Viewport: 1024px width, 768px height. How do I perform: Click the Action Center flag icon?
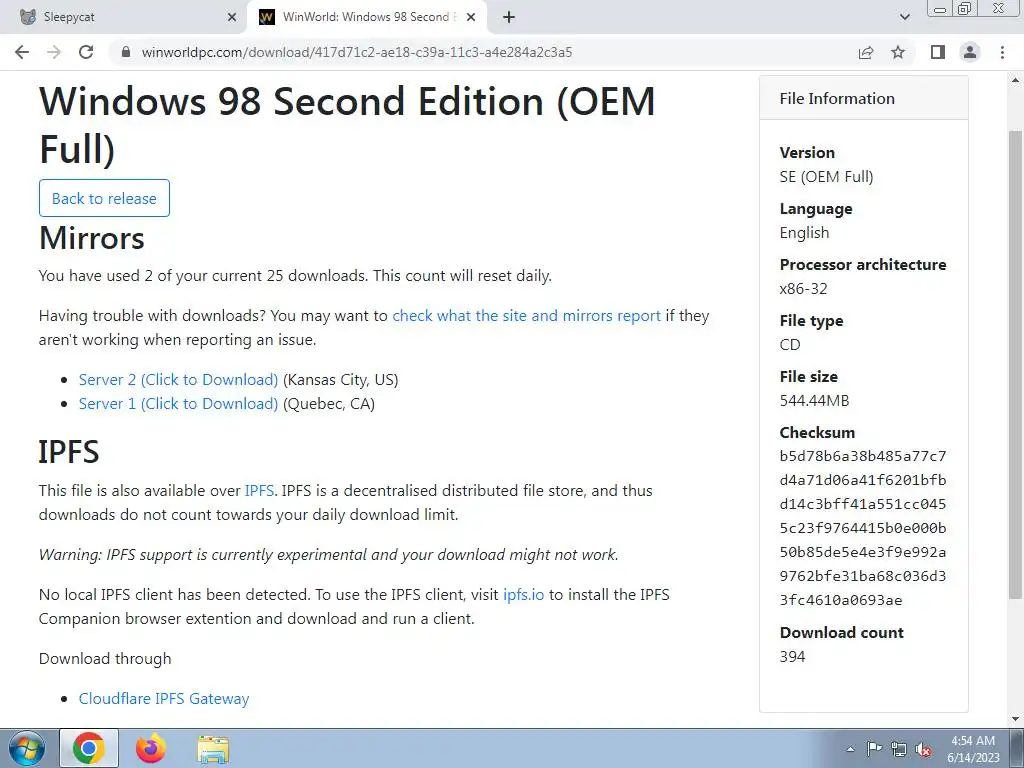(874, 749)
